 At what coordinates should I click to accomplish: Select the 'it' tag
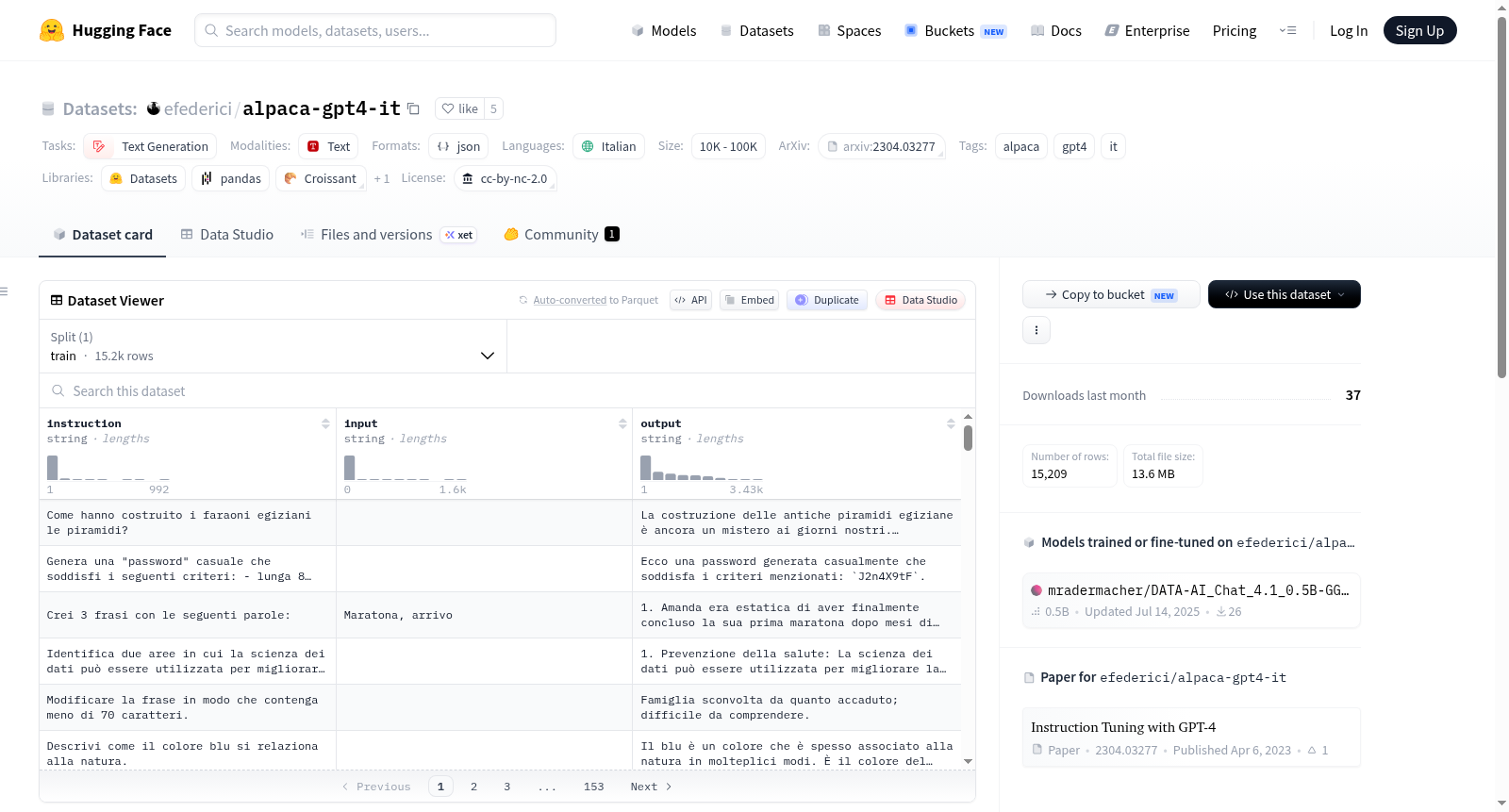coord(1113,146)
